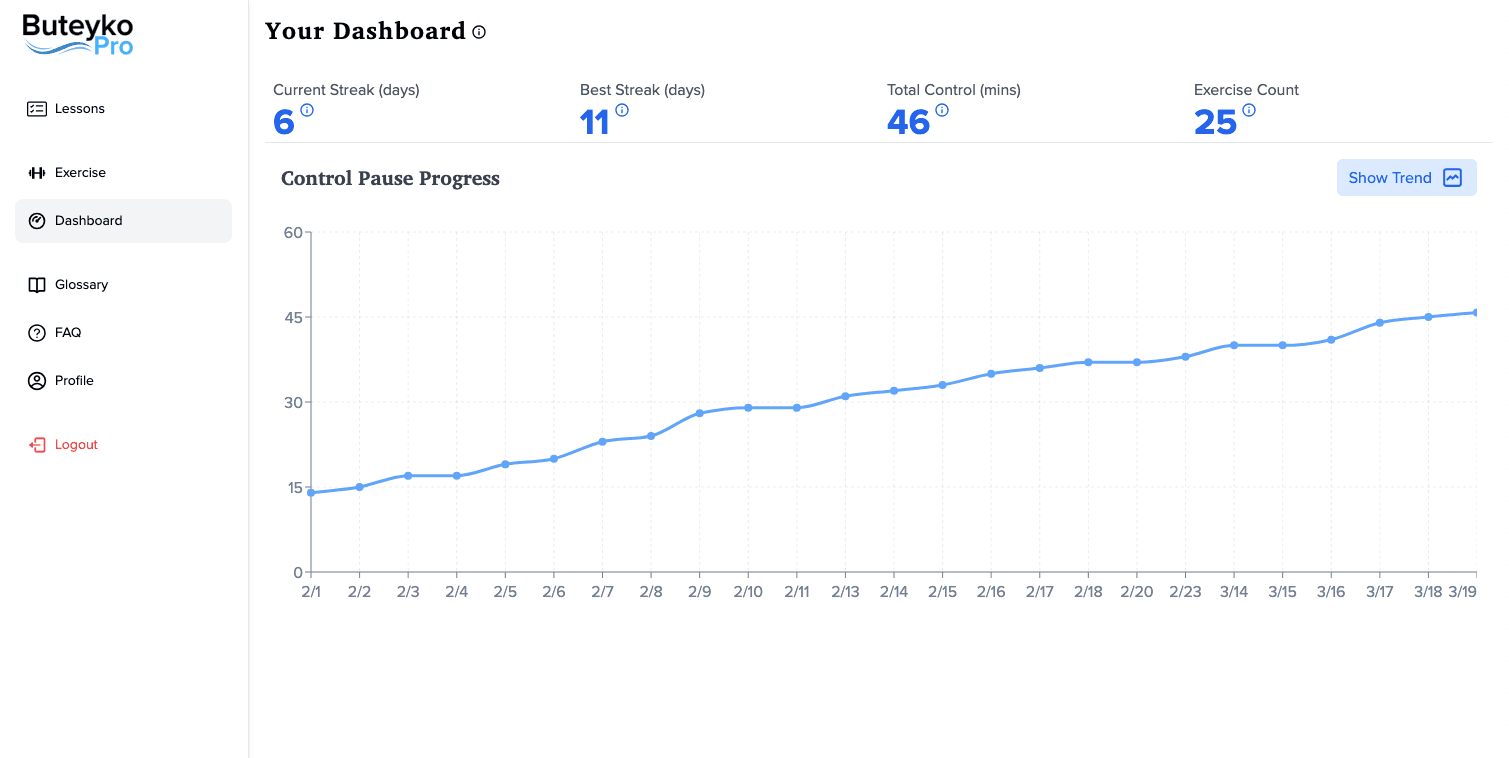1509x758 pixels.
Task: Click the trend chart icon inside Show Trend
Action: [x=1452, y=177]
